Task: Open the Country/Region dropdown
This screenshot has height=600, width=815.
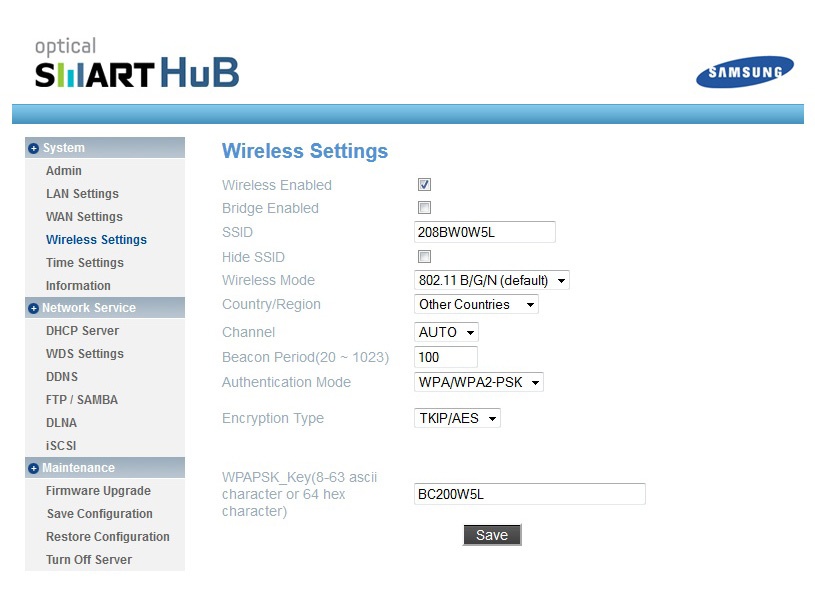Action: (476, 304)
